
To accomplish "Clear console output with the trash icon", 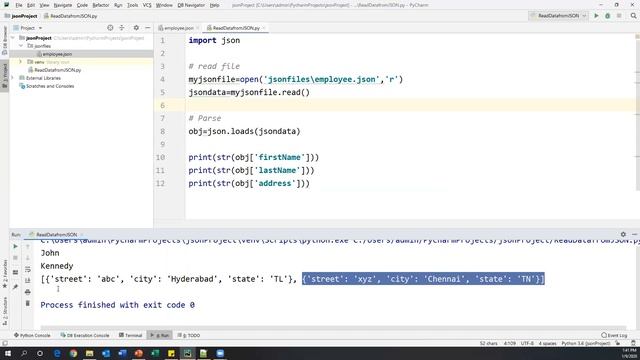I will click(28, 303).
